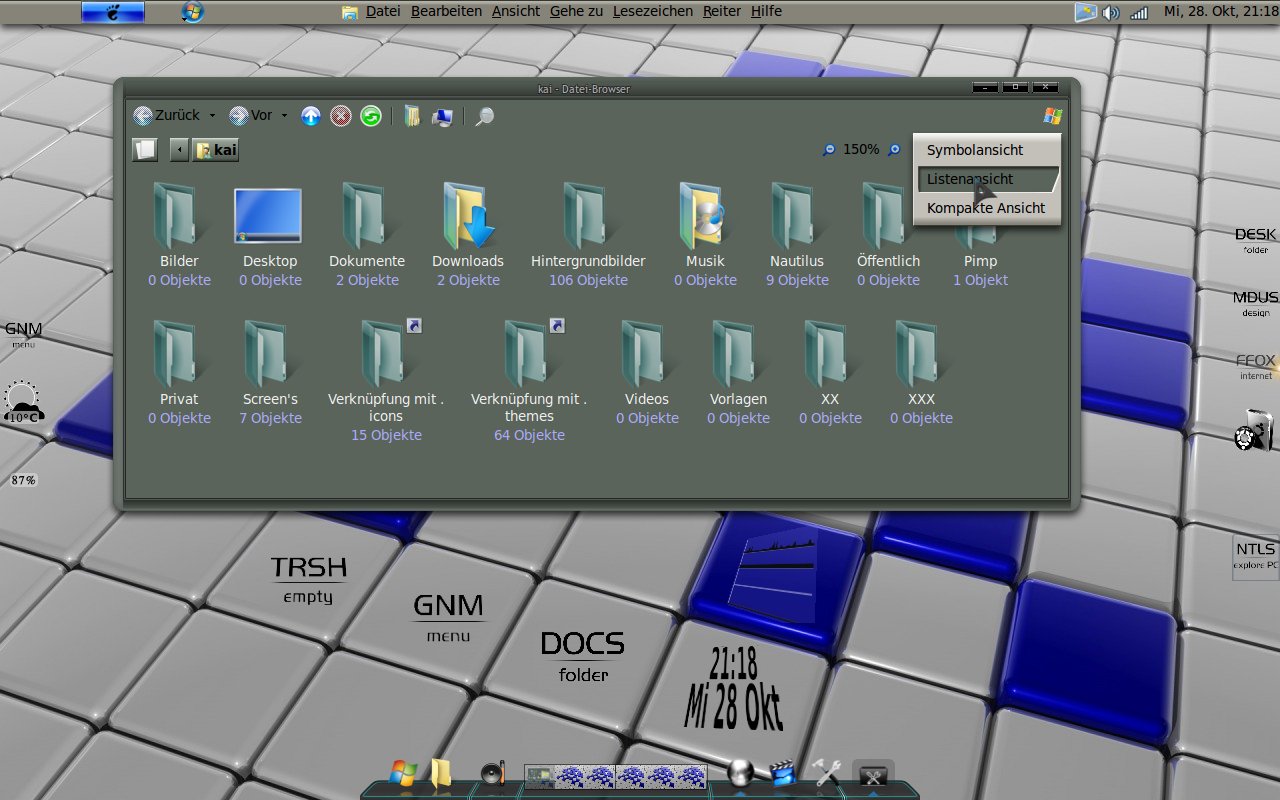Choose Kompakte Ansicht from the view dropdown
The width and height of the screenshot is (1280, 800).
pyautogui.click(x=987, y=208)
